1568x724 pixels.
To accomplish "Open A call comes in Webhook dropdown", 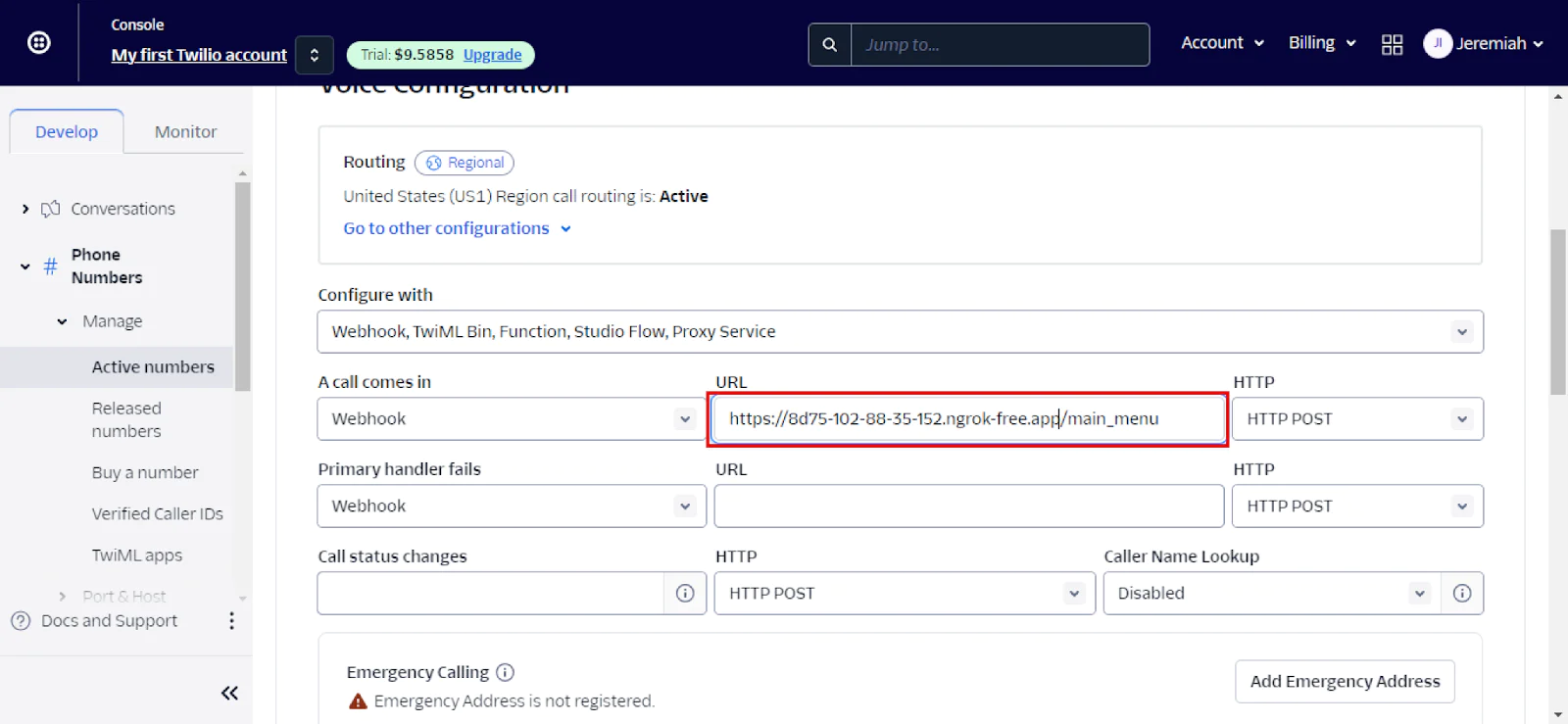I will 512,418.
